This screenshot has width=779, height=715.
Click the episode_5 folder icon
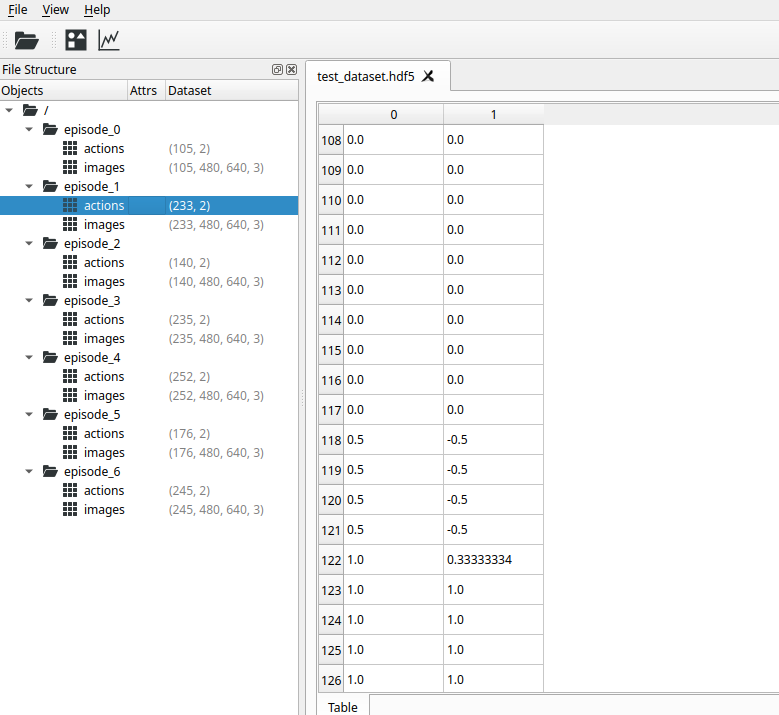click(50, 415)
